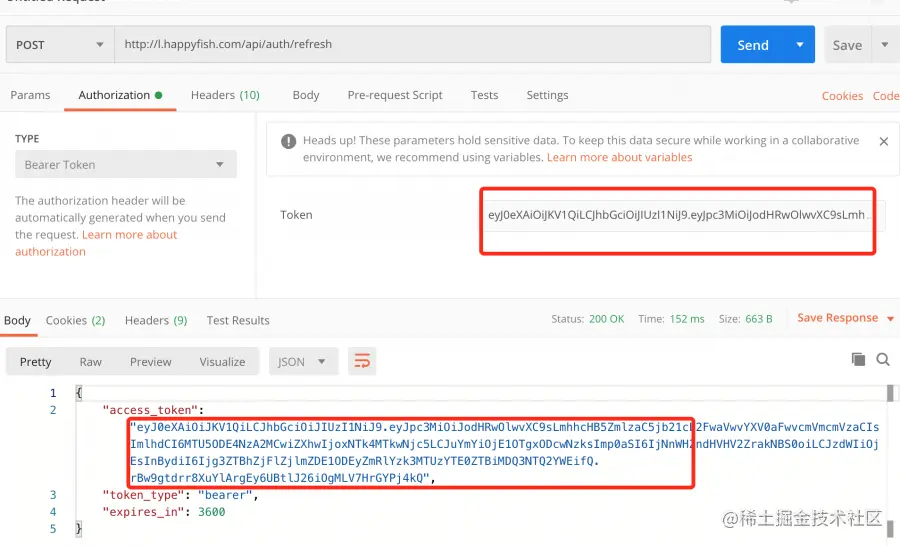
Task: Toggle the wrap lines icon
Action: click(362, 361)
